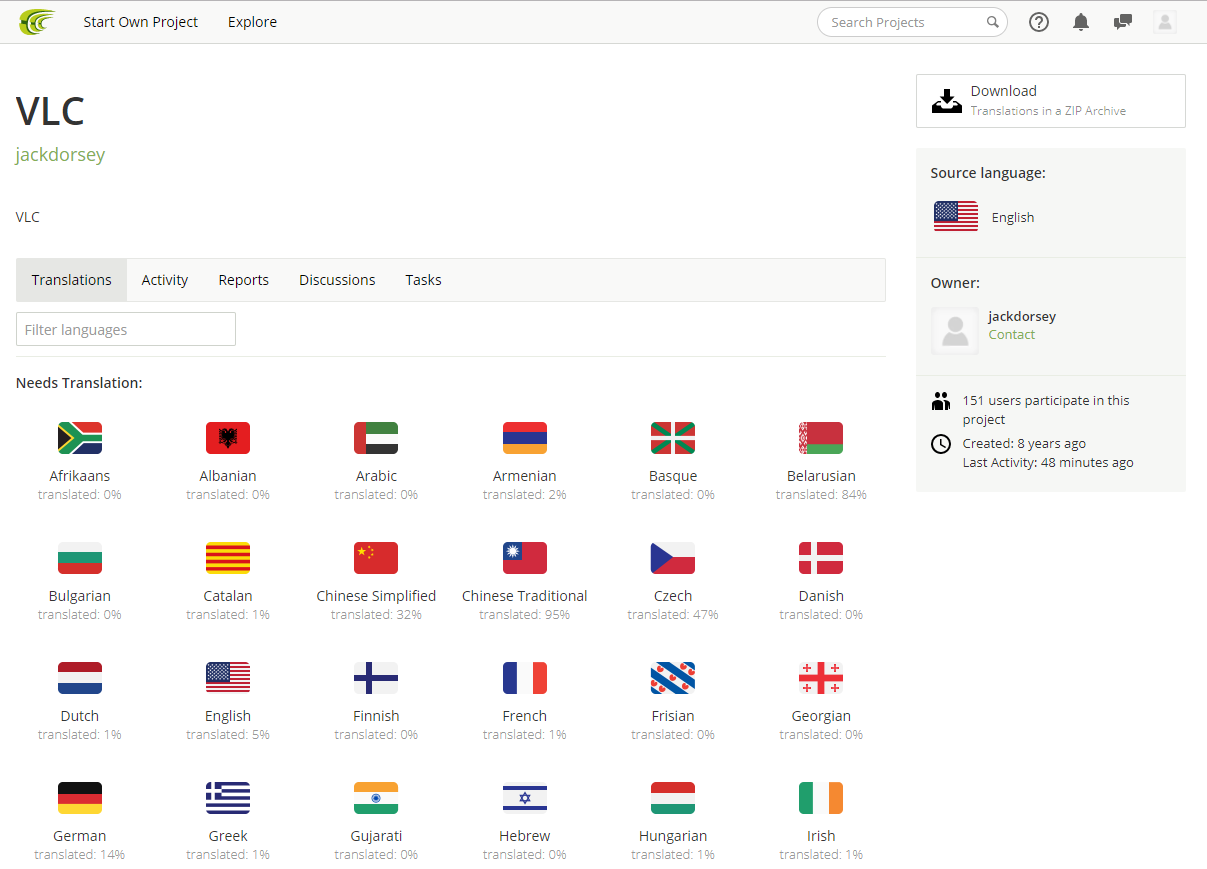Click the Chinese Simplified flag icon
Viewport: 1207px width, 869px height.
tap(376, 558)
